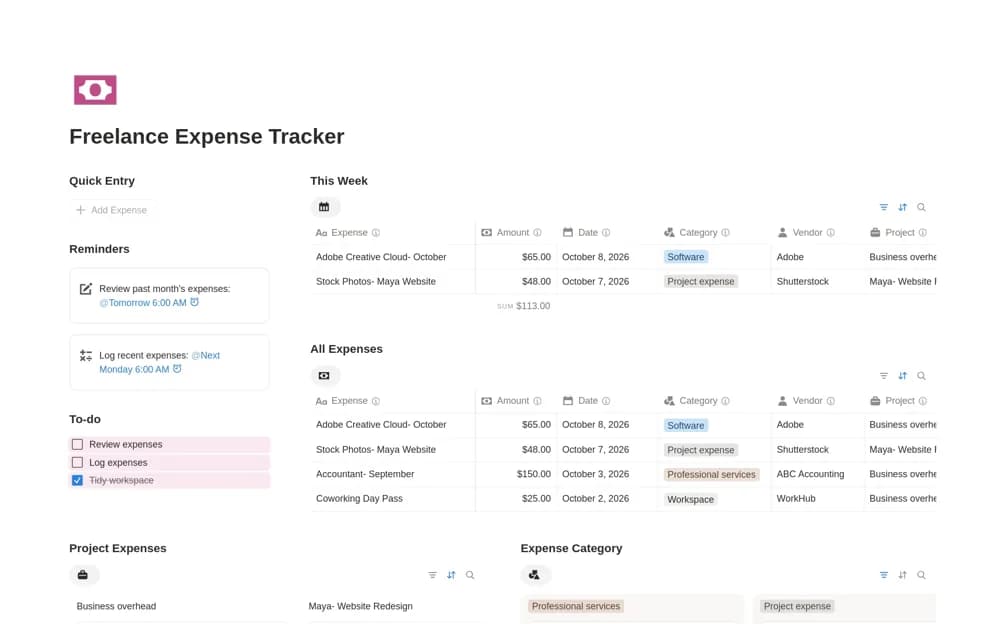1000x624 pixels.
Task: Click Shutterstock vendor in This Week
Action: (802, 281)
